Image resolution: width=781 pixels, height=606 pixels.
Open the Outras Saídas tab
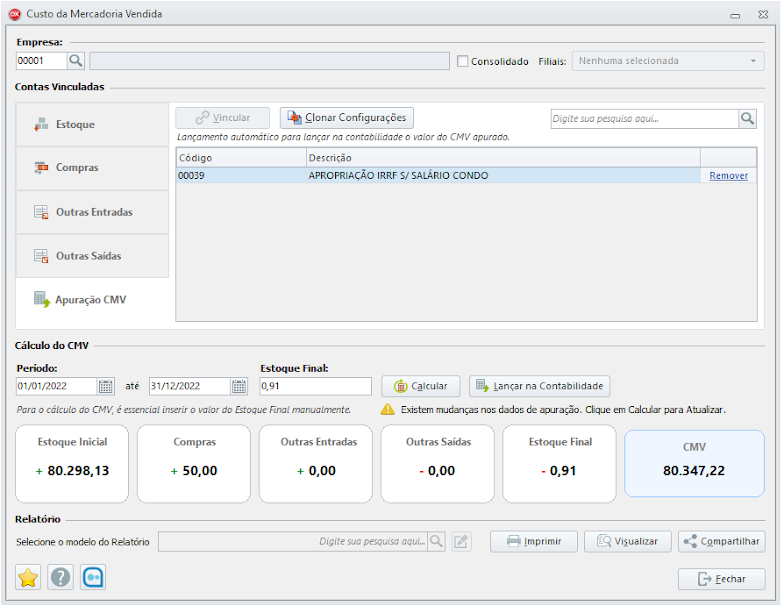click(x=92, y=256)
